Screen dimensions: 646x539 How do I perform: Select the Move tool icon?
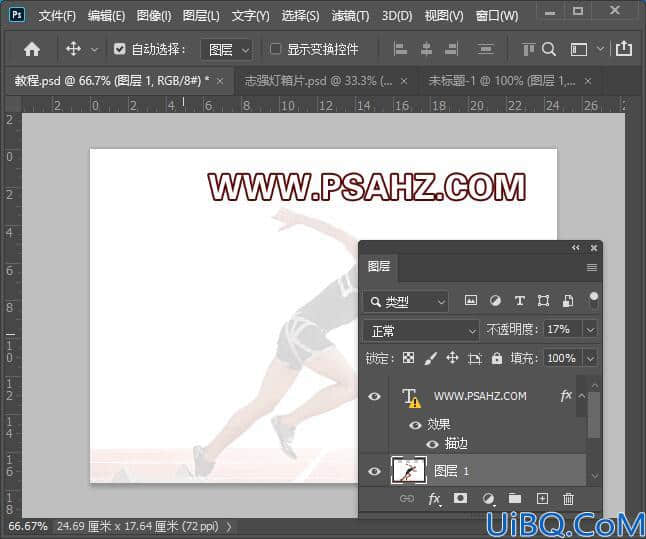tap(73, 49)
